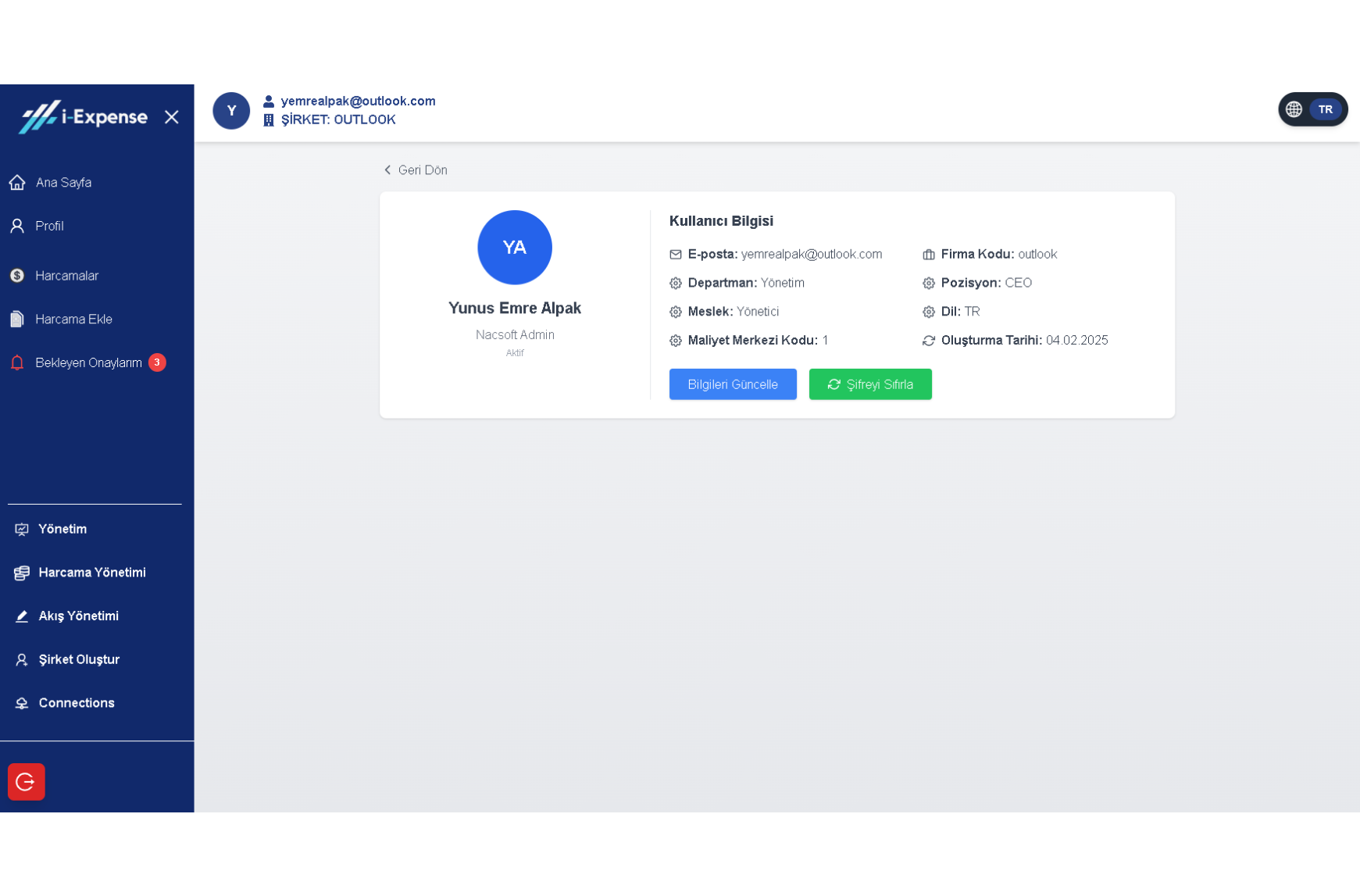Screen dimensions: 1360x896
Task: Click the home icon for Ana Sayfa
Action: [17, 183]
